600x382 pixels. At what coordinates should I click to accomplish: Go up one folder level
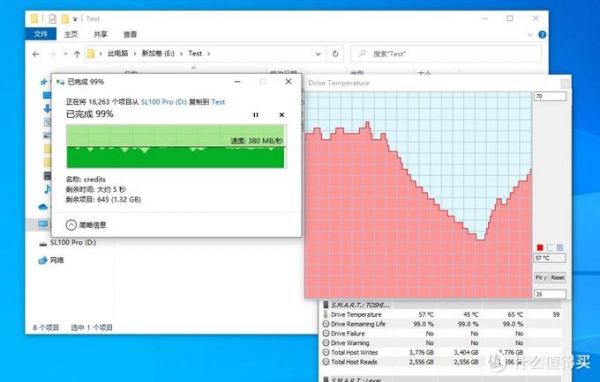click(x=77, y=54)
